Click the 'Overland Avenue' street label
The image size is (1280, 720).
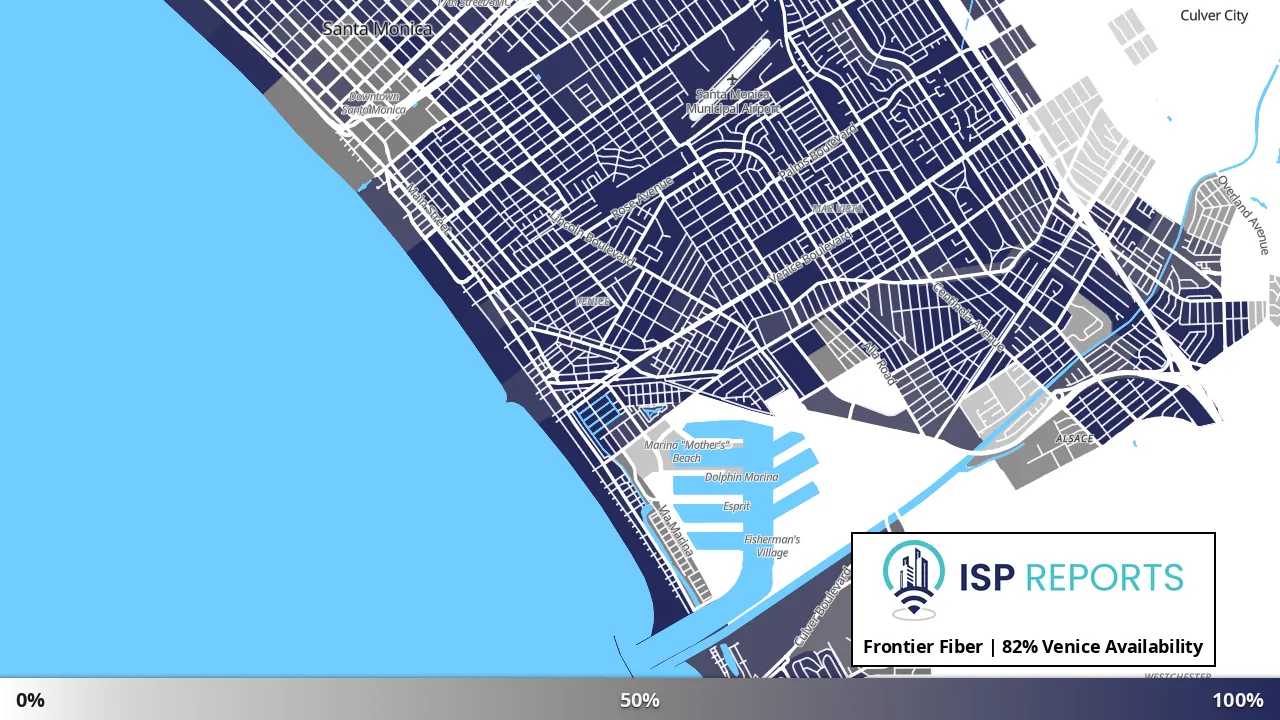[1243, 215]
